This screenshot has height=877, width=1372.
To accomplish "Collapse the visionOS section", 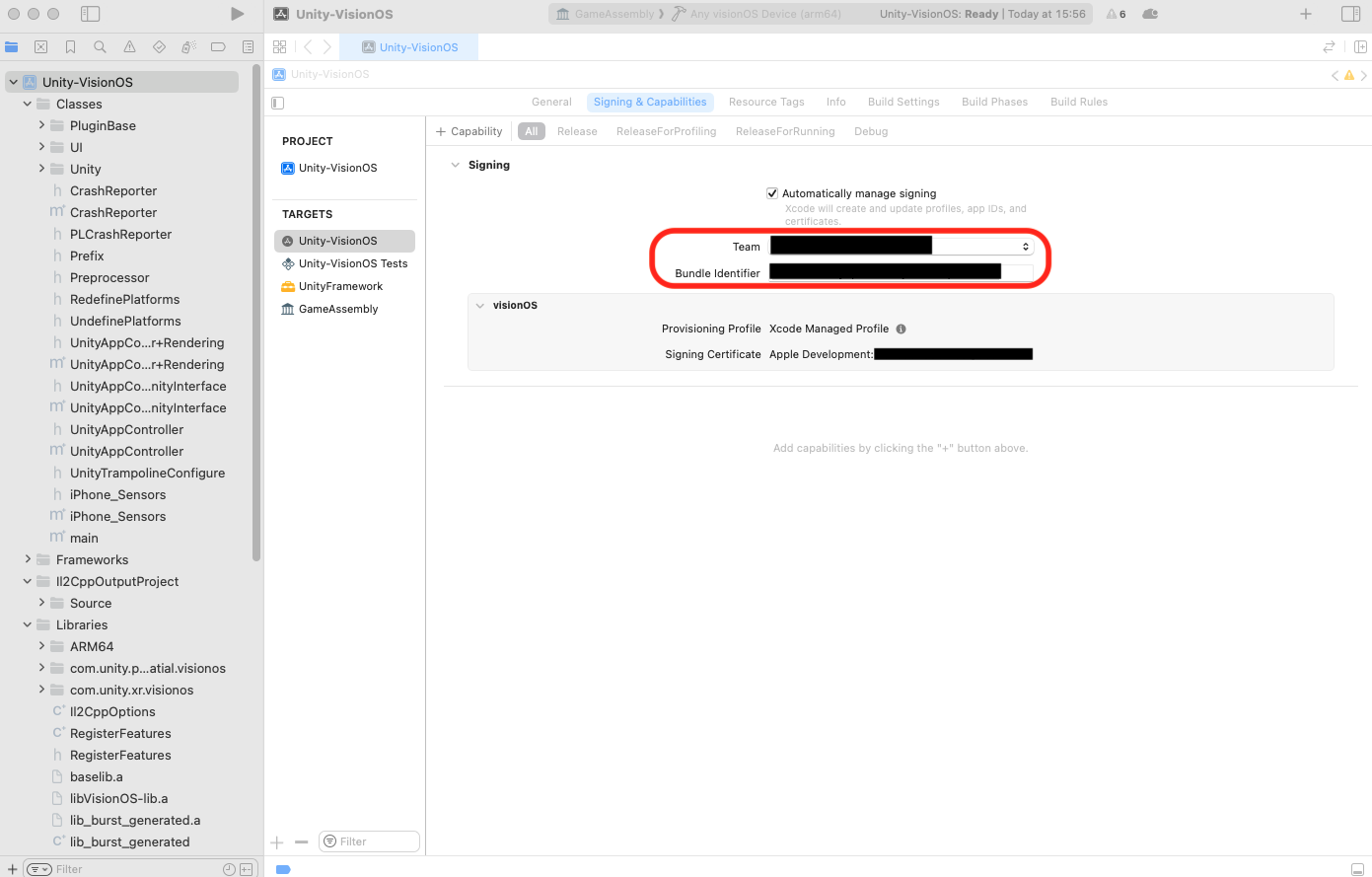I will 480,305.
